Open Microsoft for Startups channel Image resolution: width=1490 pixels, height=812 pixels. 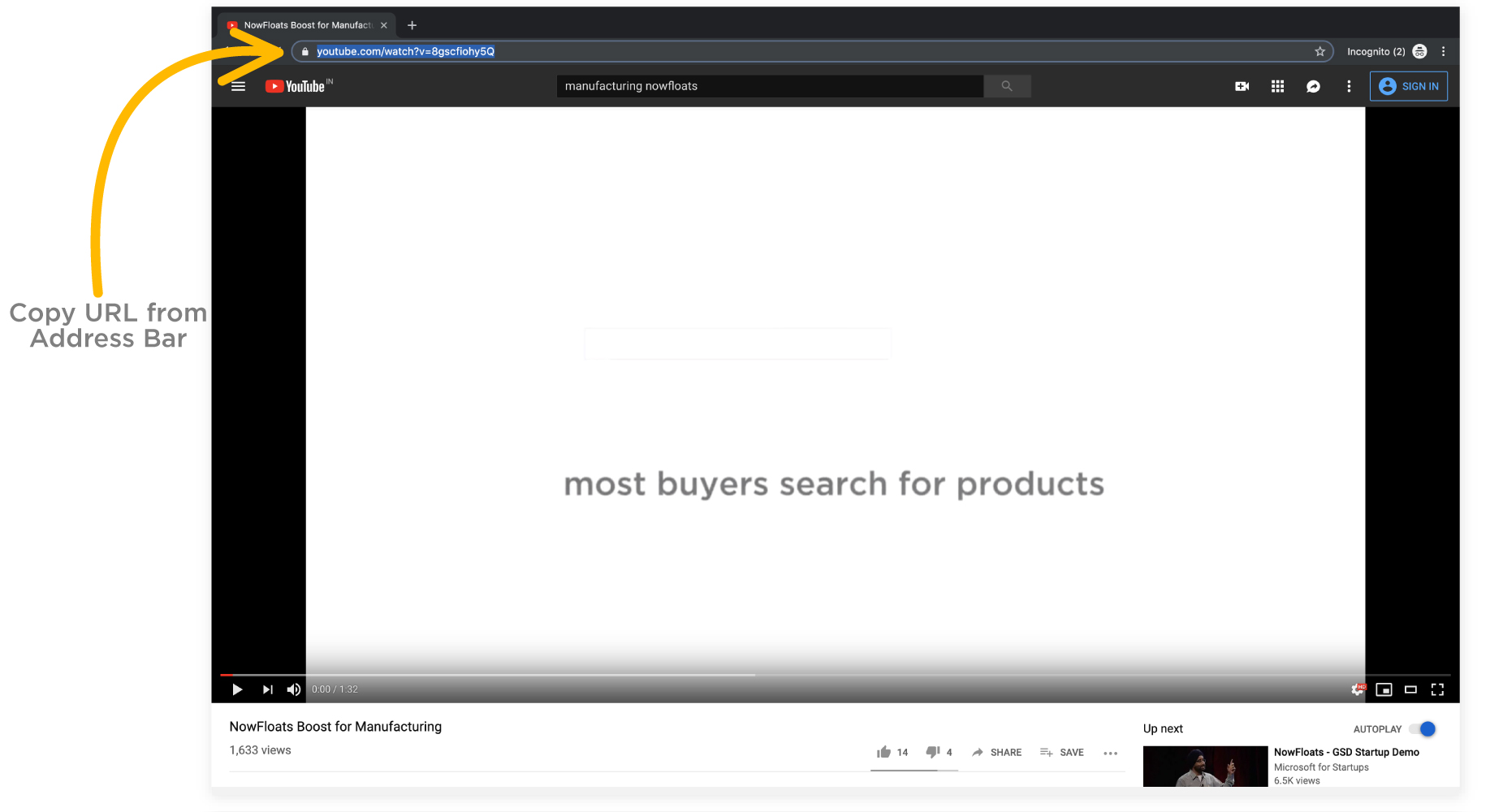1321,767
